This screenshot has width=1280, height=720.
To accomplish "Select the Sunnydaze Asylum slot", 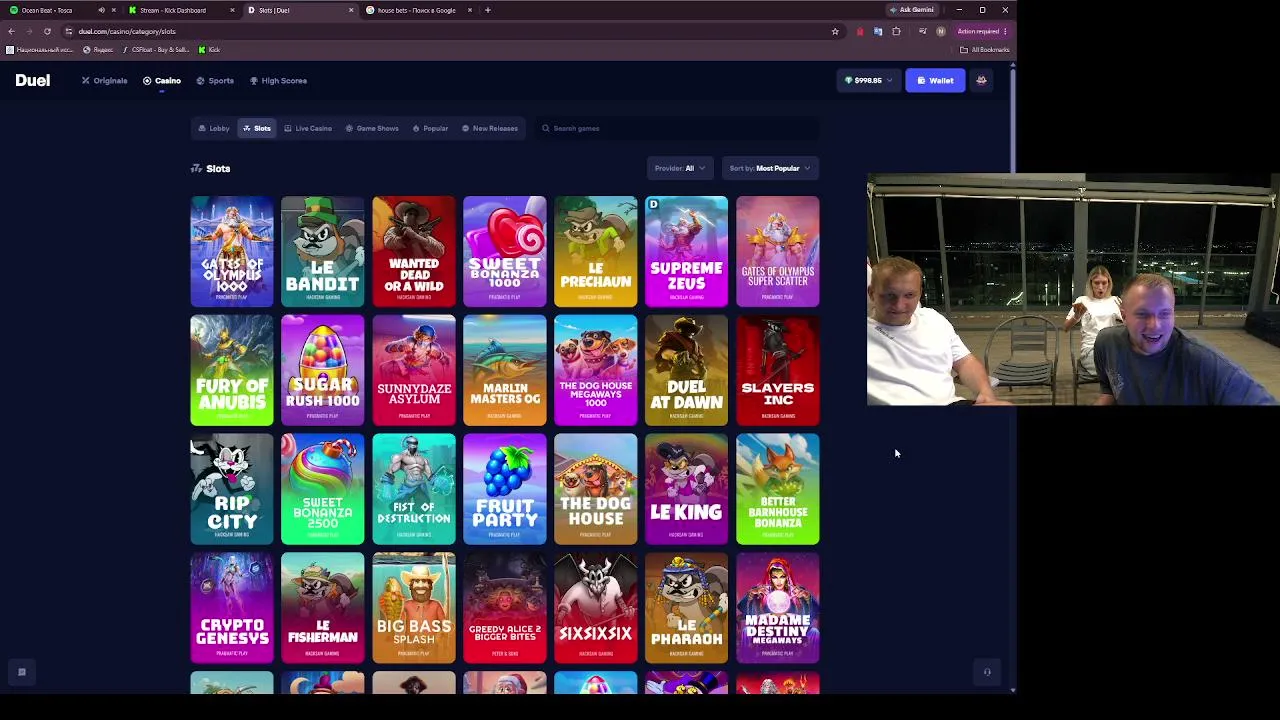I will pyautogui.click(x=414, y=370).
